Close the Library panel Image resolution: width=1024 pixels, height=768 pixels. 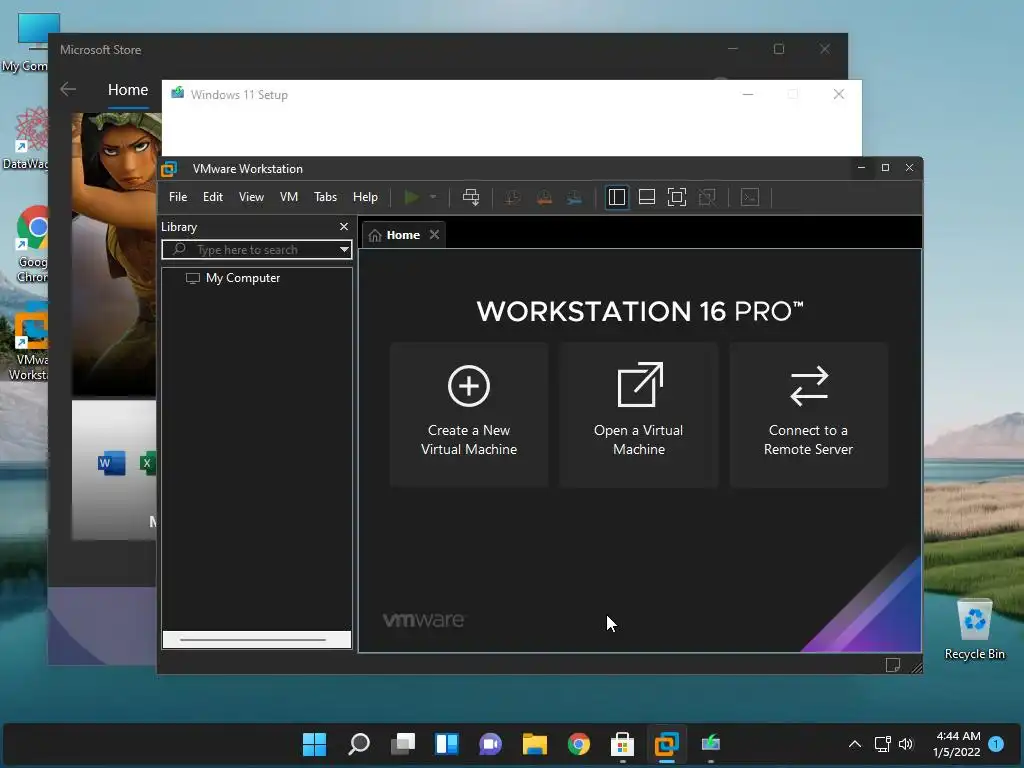pyautogui.click(x=344, y=227)
